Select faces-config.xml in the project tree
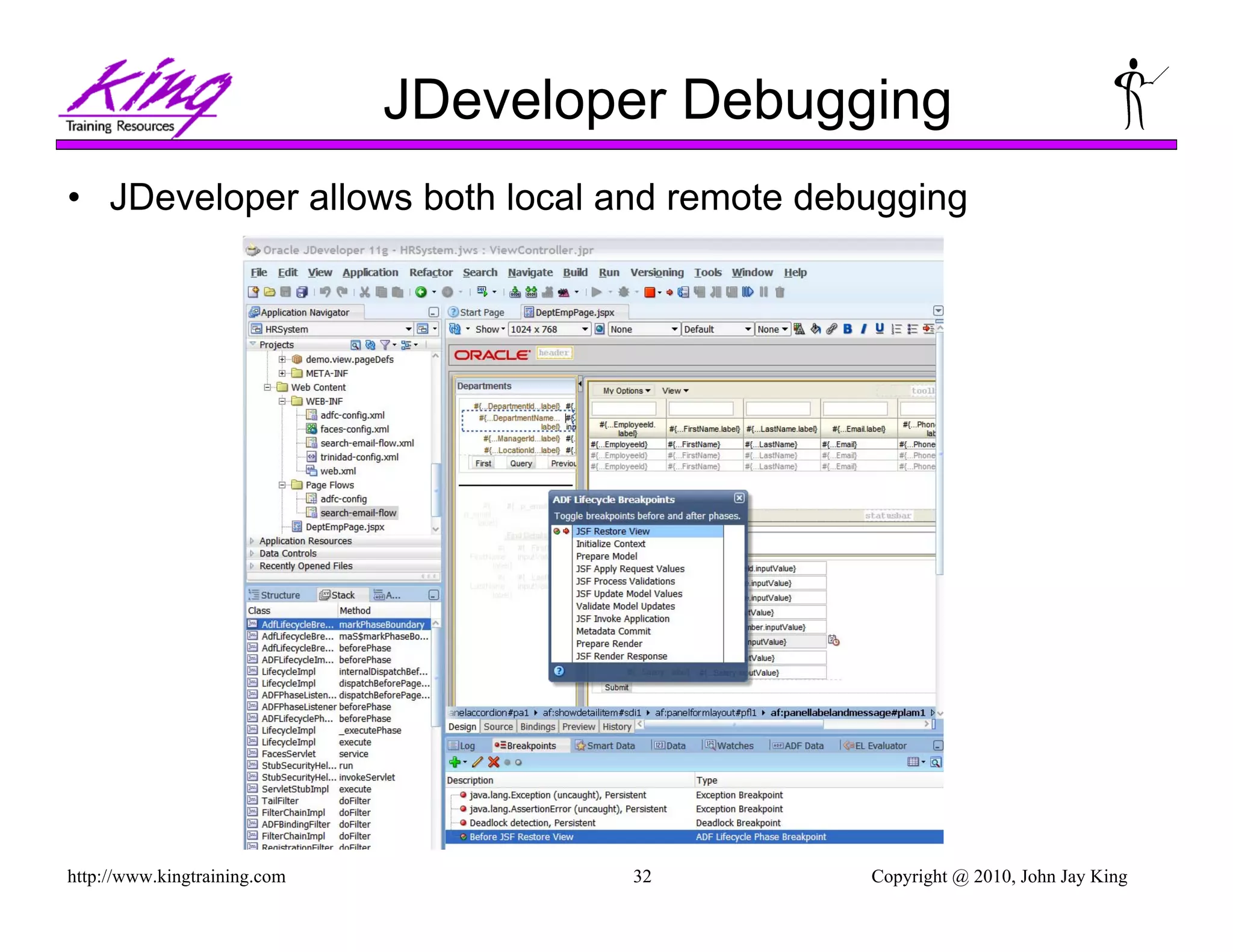Viewport: 1233px width, 952px height. tap(354, 429)
